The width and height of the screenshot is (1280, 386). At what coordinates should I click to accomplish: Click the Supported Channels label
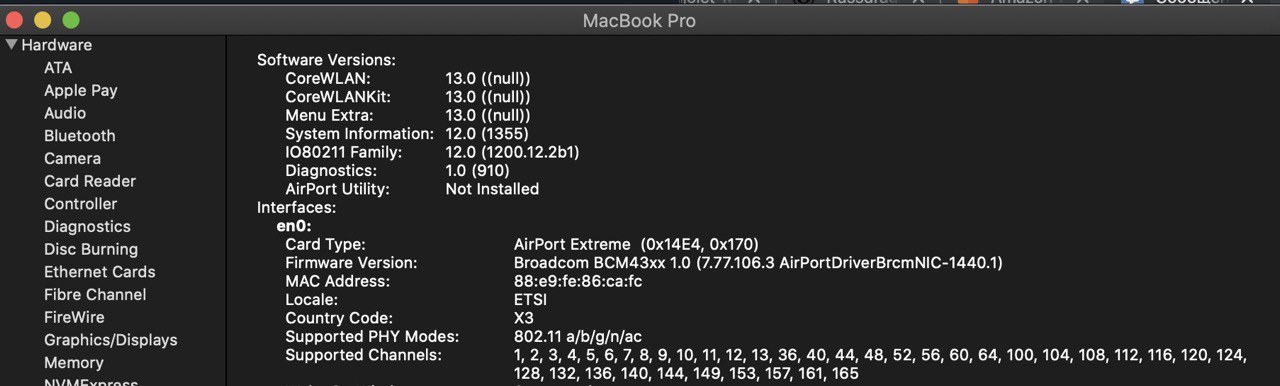(363, 355)
